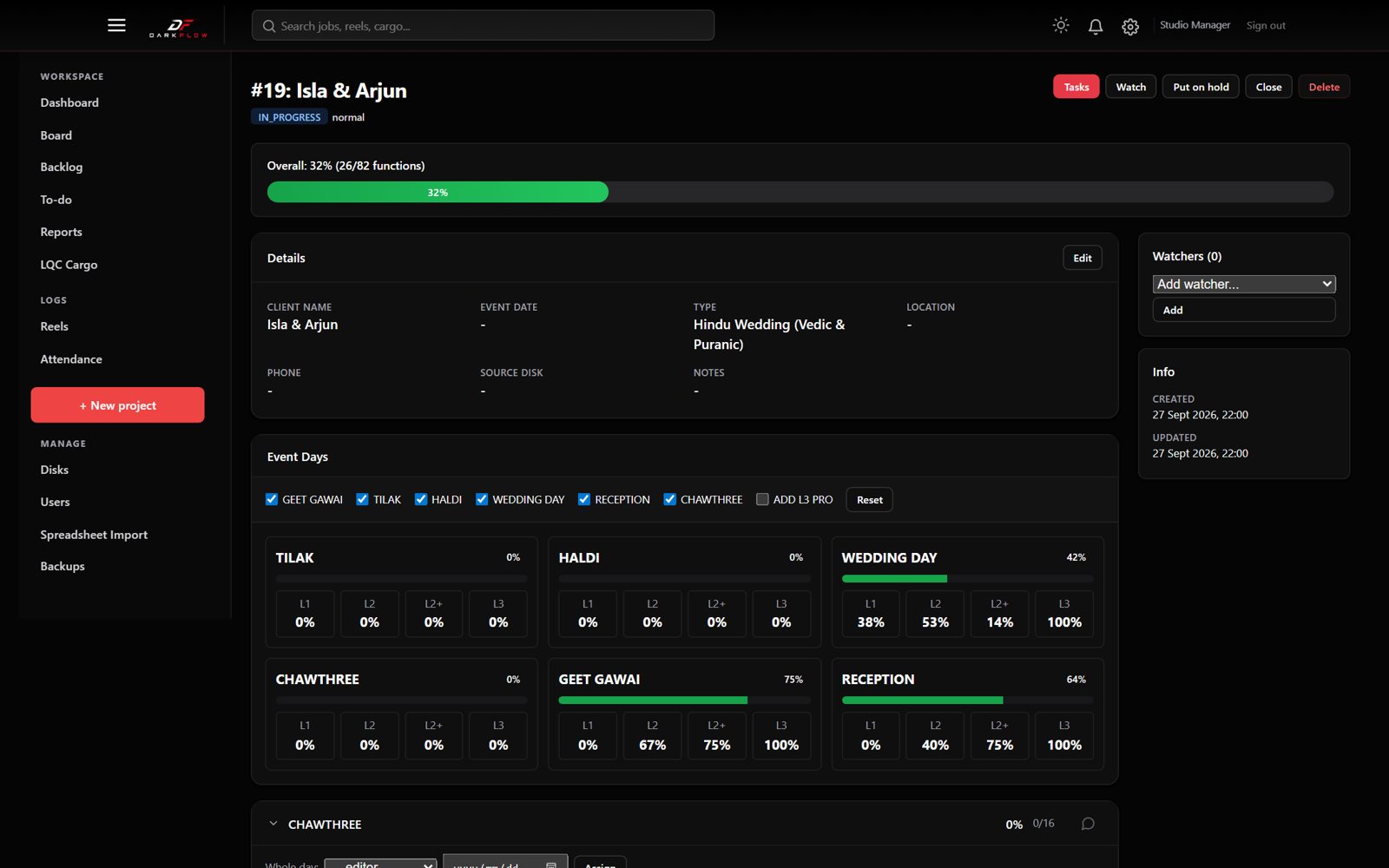Open the Attendance log
This screenshot has width=1389, height=868.
pos(71,359)
